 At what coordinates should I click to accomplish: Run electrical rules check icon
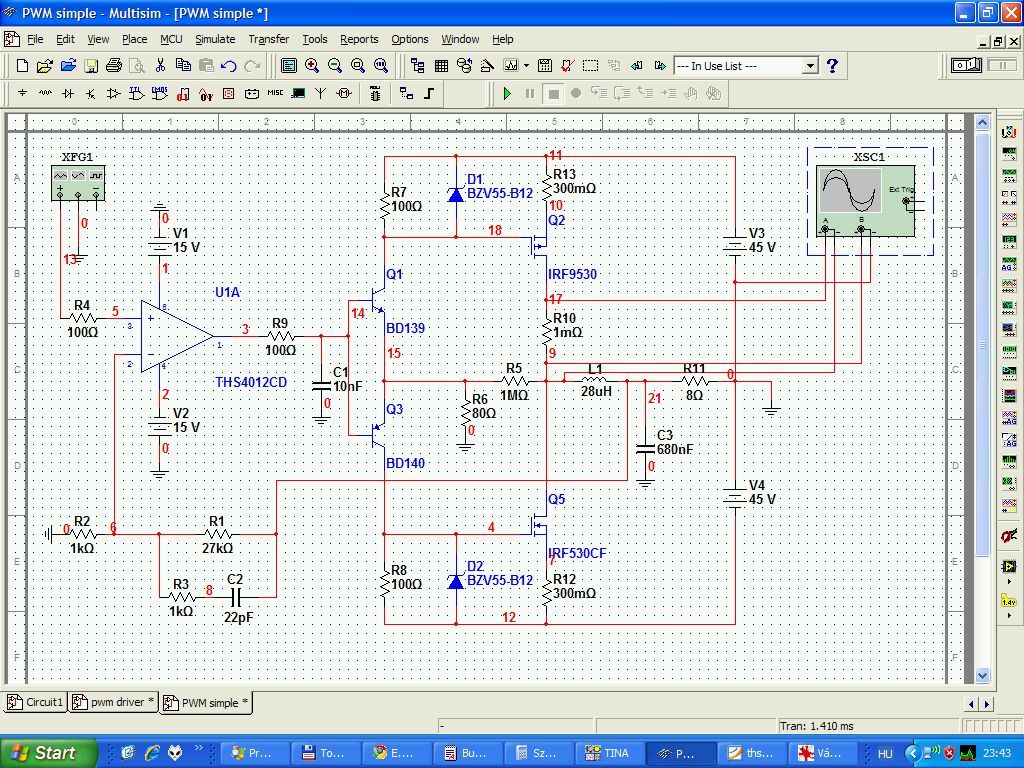(x=568, y=66)
